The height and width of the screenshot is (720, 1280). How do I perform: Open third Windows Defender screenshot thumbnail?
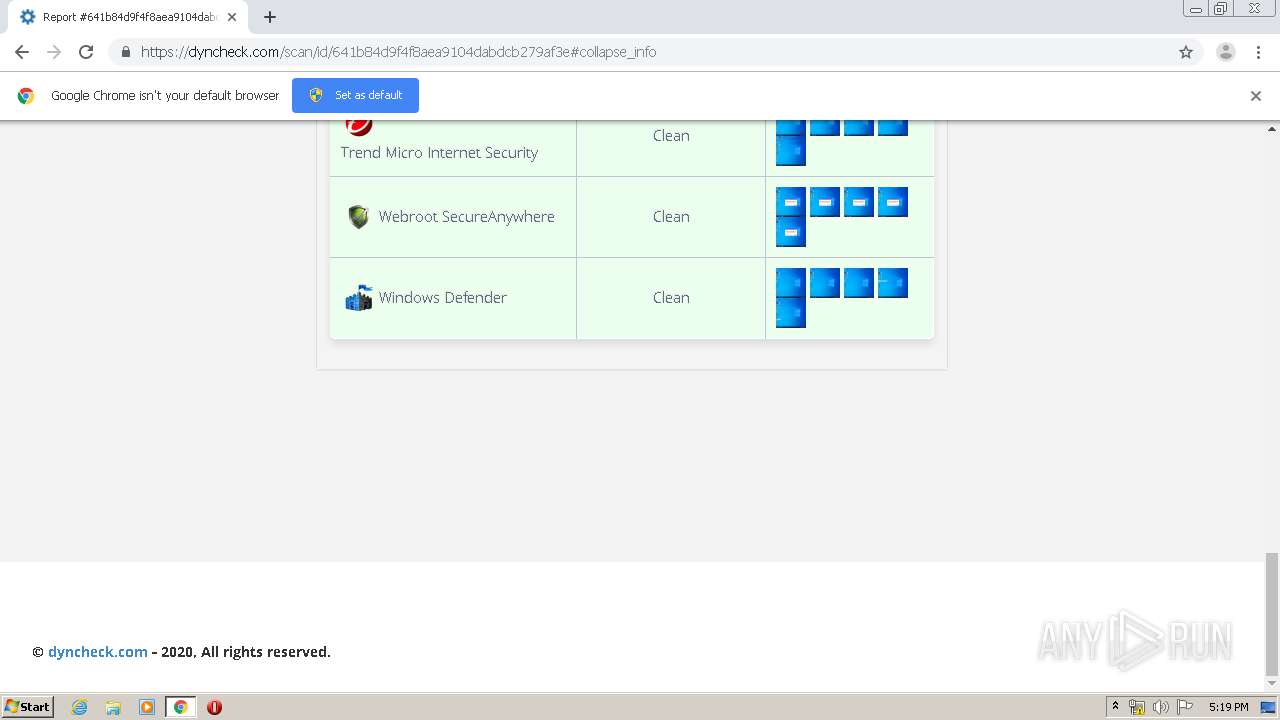coord(859,283)
